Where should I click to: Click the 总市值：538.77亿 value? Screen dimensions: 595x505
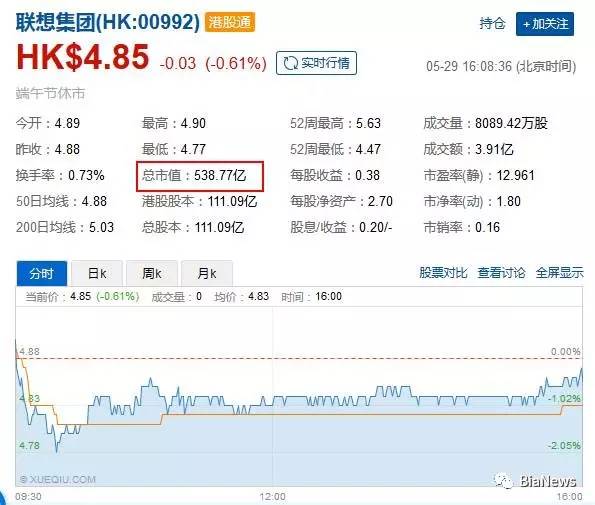click(x=194, y=176)
